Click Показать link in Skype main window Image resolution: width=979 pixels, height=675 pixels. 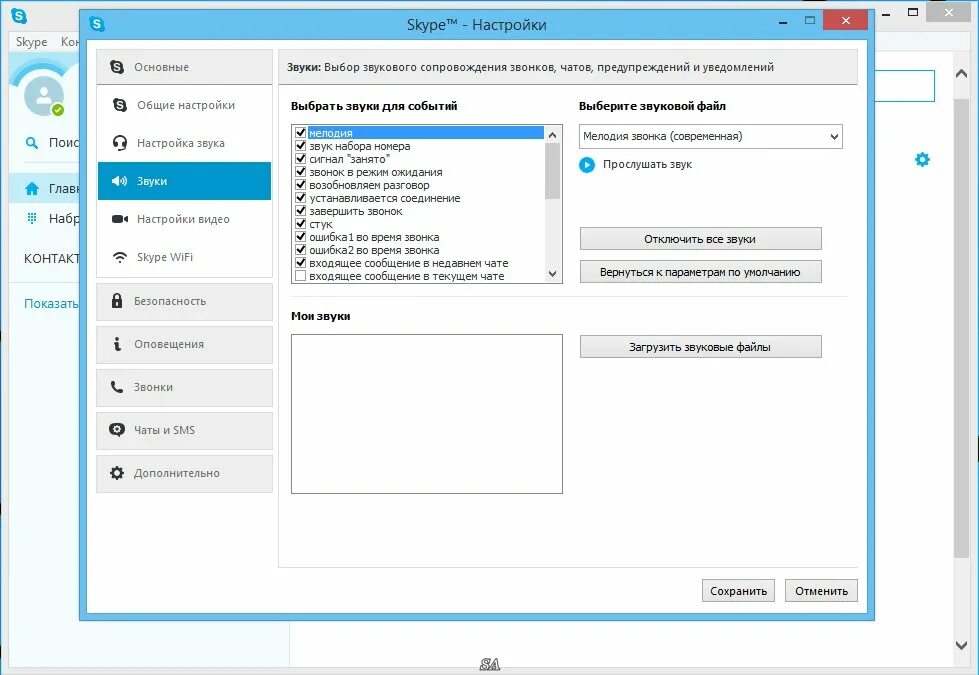click(x=51, y=303)
